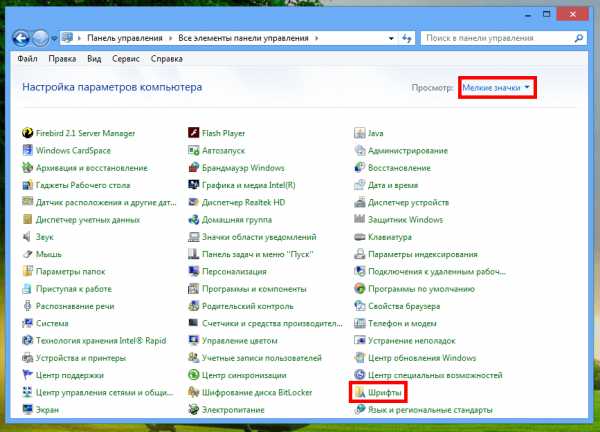Open the Гаджеты Рабочего стола link
Viewport: 600px width, 432px height.
[x=83, y=185]
